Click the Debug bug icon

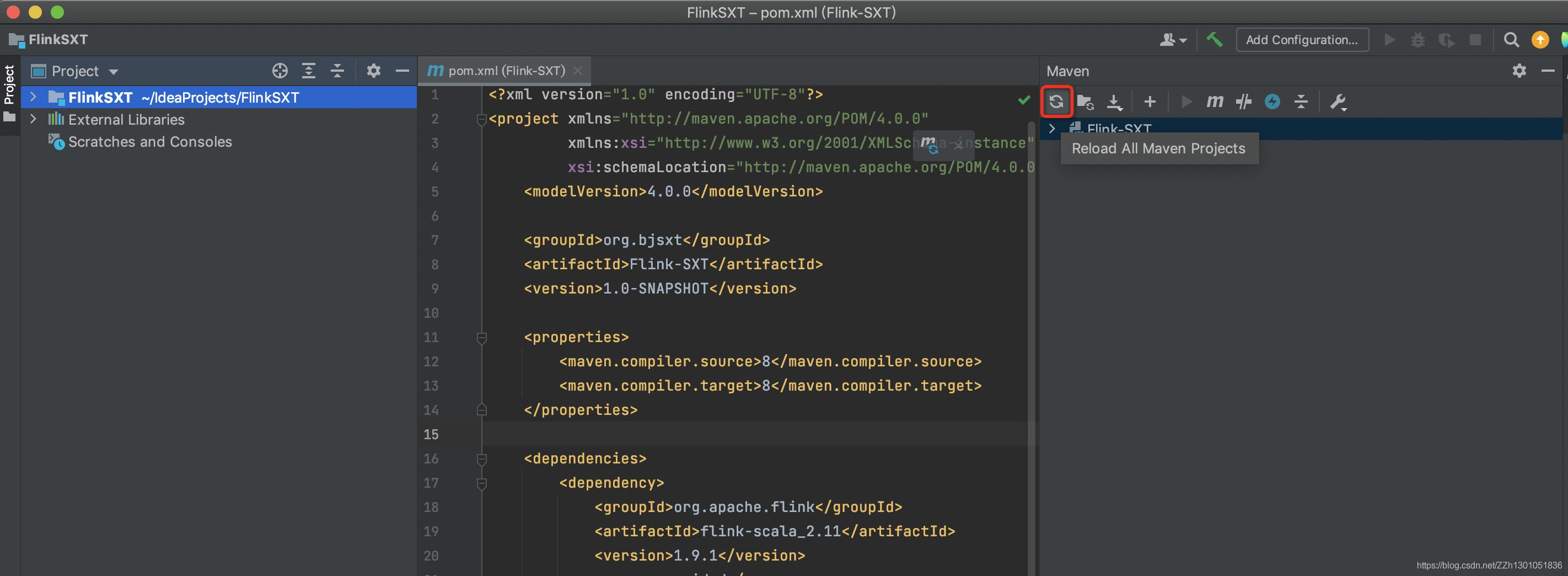coord(1417,40)
